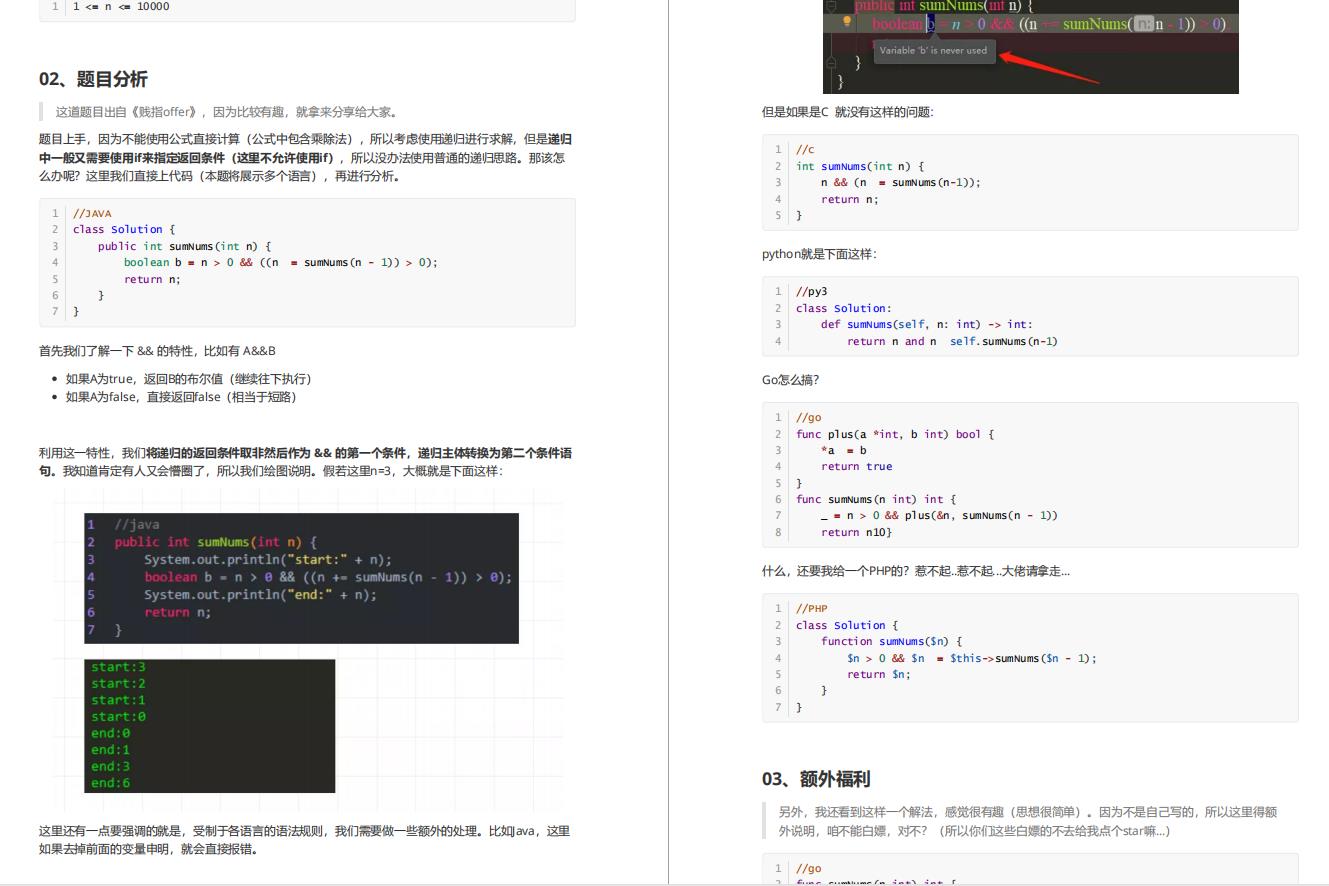This screenshot has height=886, width=1329.
Task: Click the sentence about && 的特性 A&&B
Action: click(x=157, y=351)
